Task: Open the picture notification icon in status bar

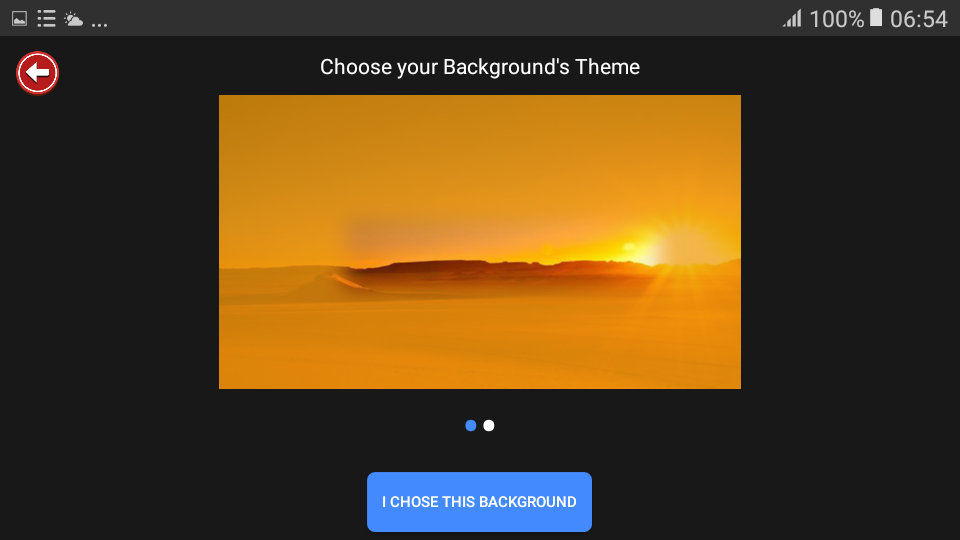Action: (x=20, y=19)
